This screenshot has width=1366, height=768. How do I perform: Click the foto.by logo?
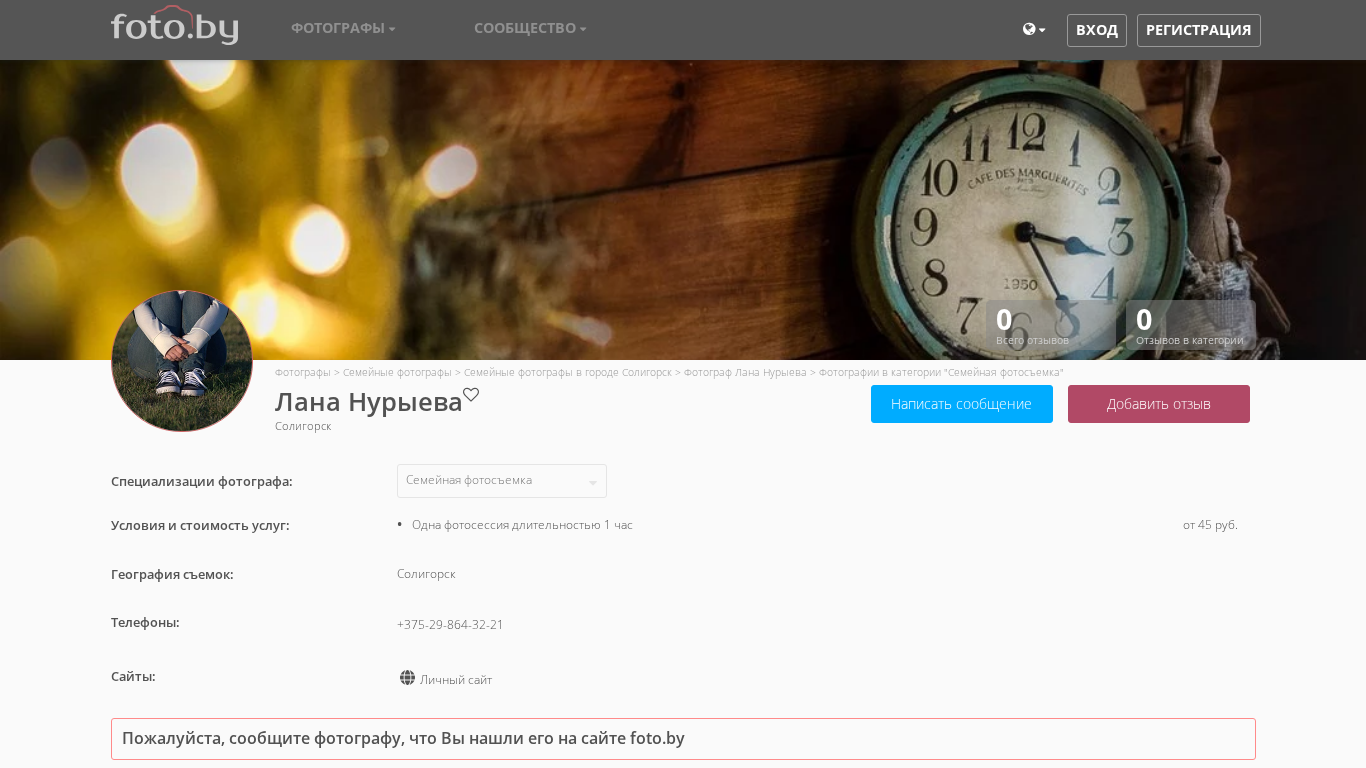point(174,27)
